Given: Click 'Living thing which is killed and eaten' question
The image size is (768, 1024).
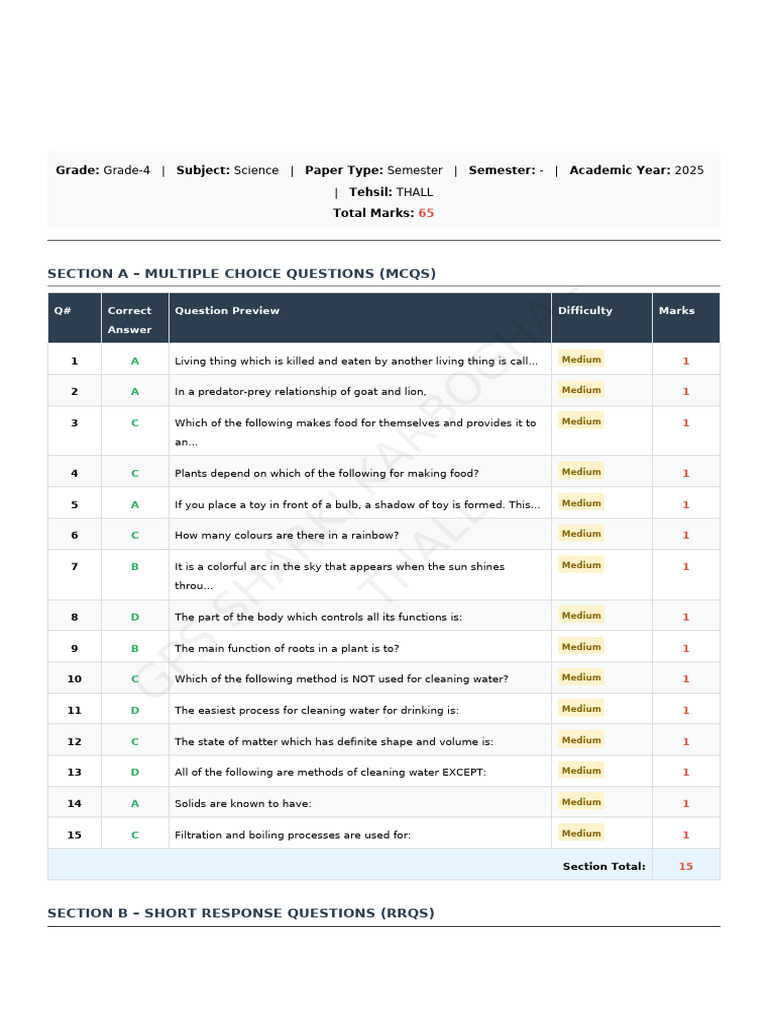Looking at the screenshot, I should (x=356, y=360).
